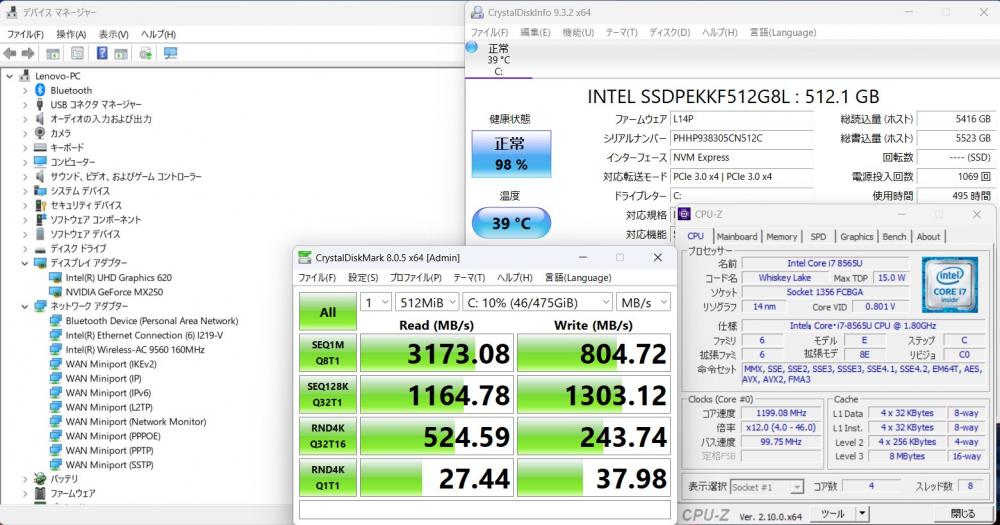
Task: Open 言語(Language) menu in CrystalDiskMark
Action: 578,277
